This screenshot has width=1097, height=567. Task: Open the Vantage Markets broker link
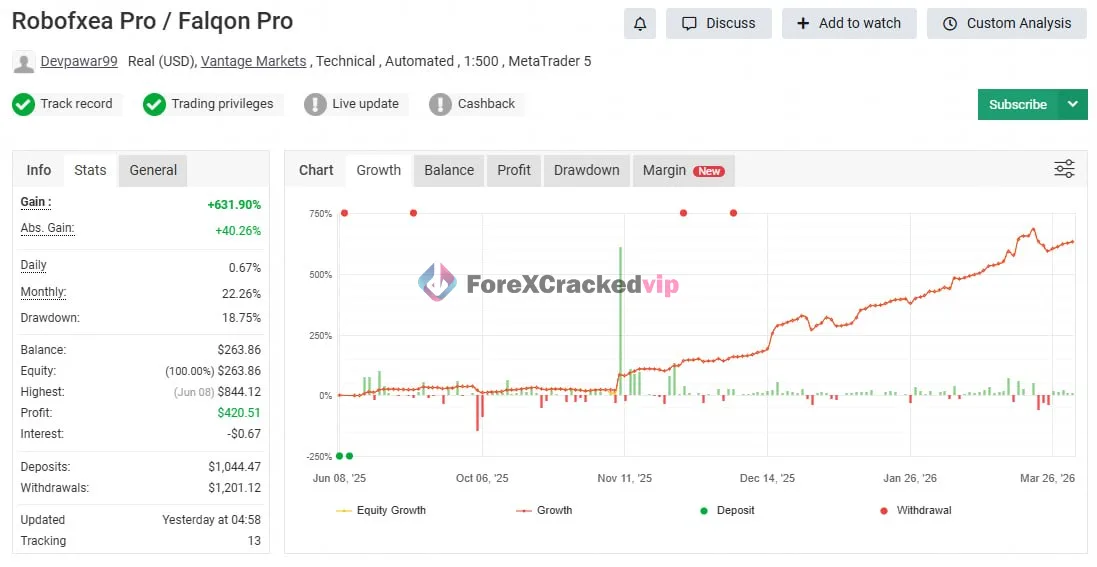253,61
